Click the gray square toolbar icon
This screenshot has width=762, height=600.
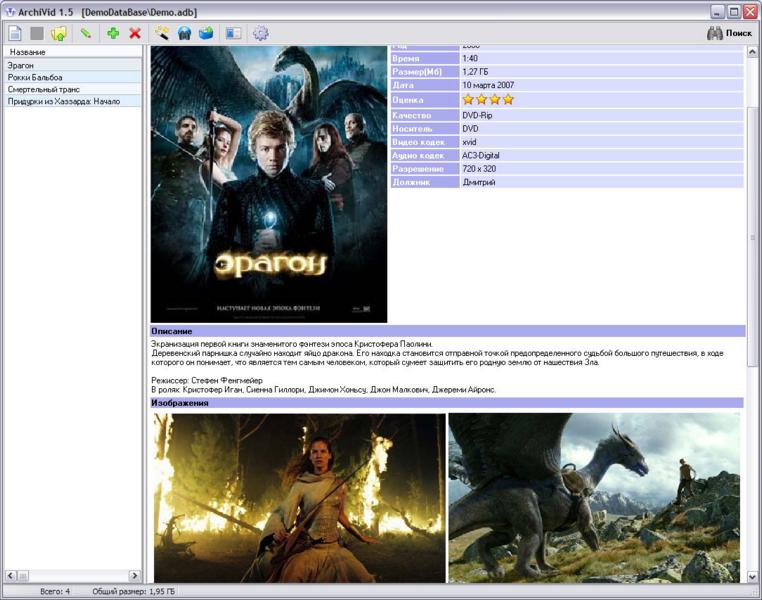tap(37, 34)
